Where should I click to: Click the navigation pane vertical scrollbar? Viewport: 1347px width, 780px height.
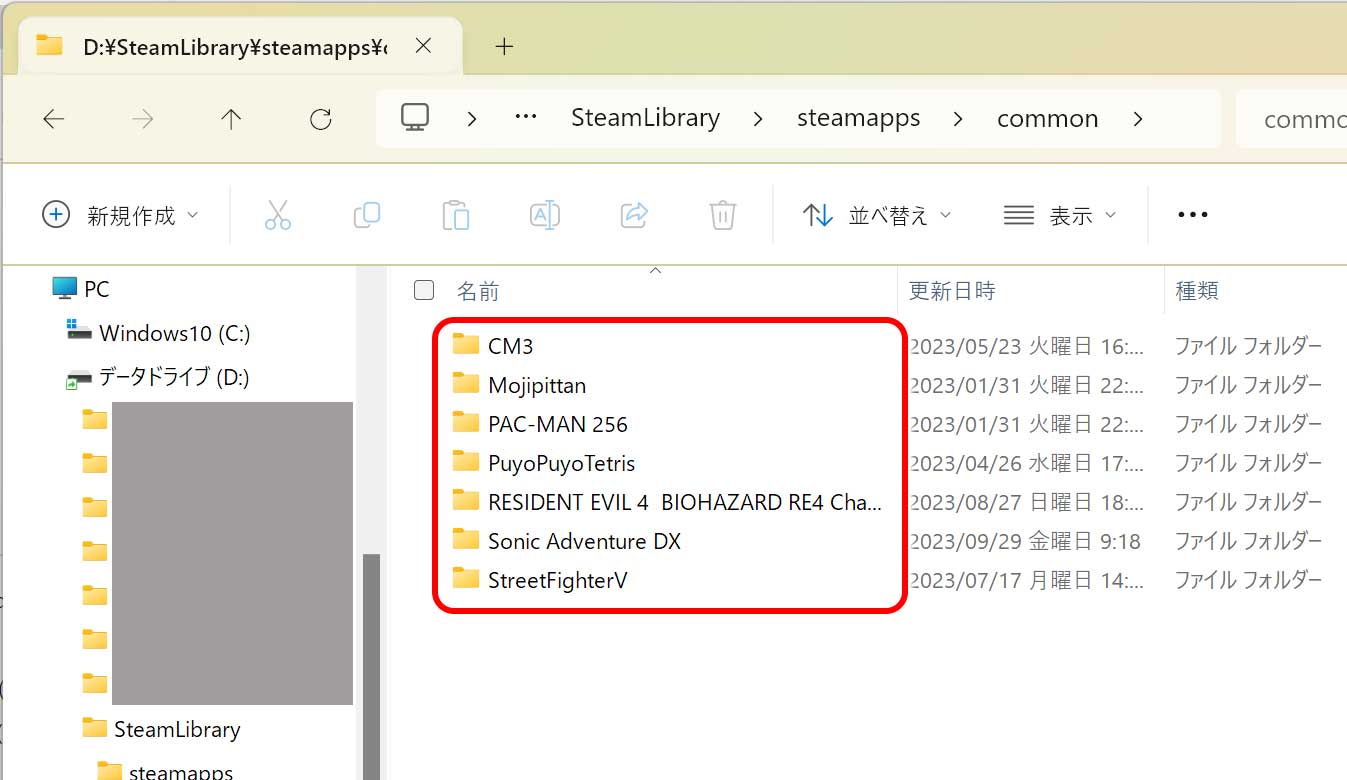371,650
